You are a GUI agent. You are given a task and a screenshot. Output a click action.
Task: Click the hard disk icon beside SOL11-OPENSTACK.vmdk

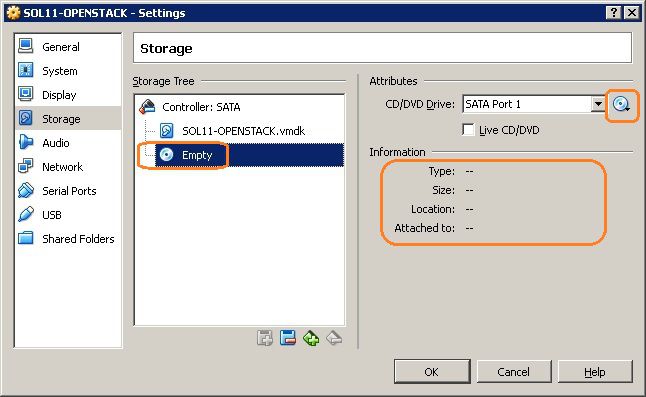[166, 131]
